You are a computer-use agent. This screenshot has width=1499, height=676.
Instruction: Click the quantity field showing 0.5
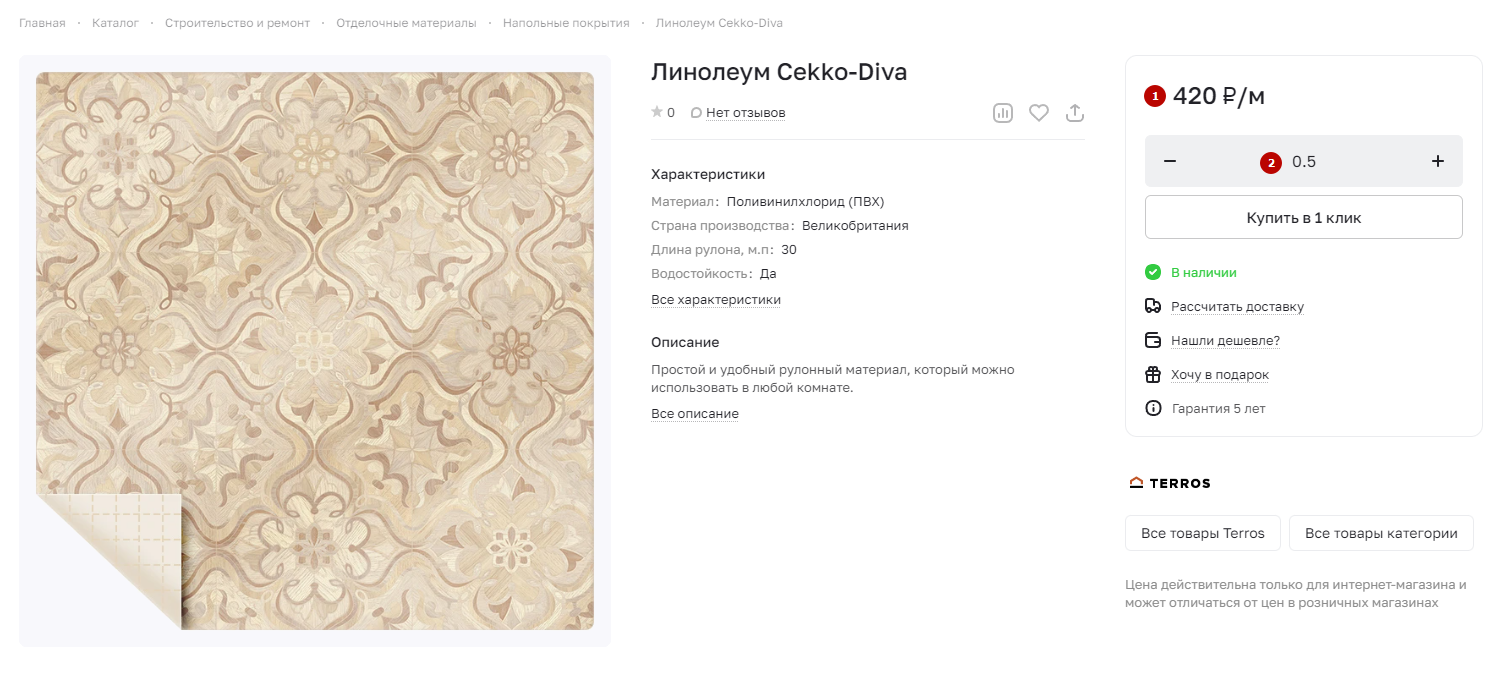[1304, 161]
